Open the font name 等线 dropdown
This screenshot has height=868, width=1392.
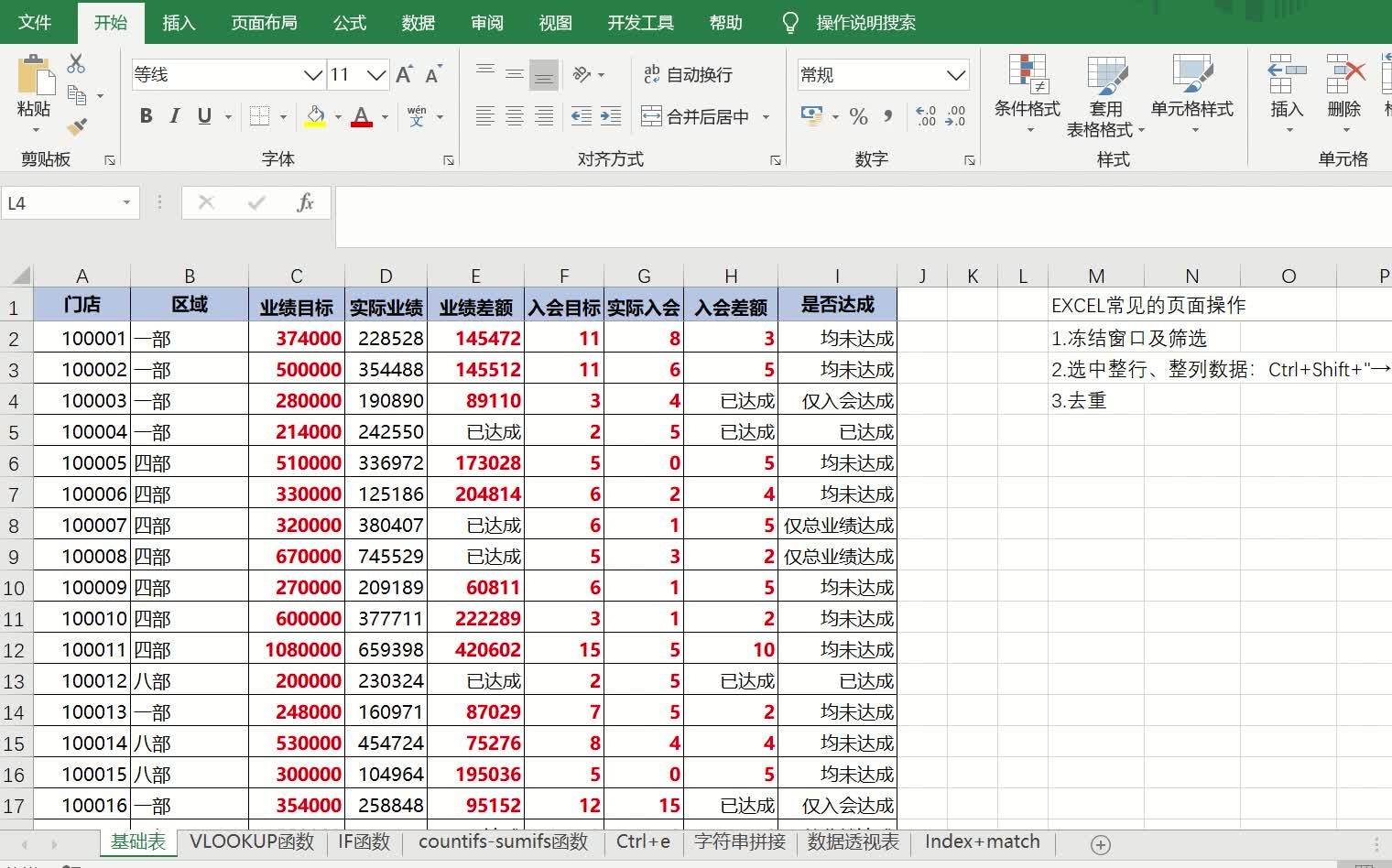[313, 74]
